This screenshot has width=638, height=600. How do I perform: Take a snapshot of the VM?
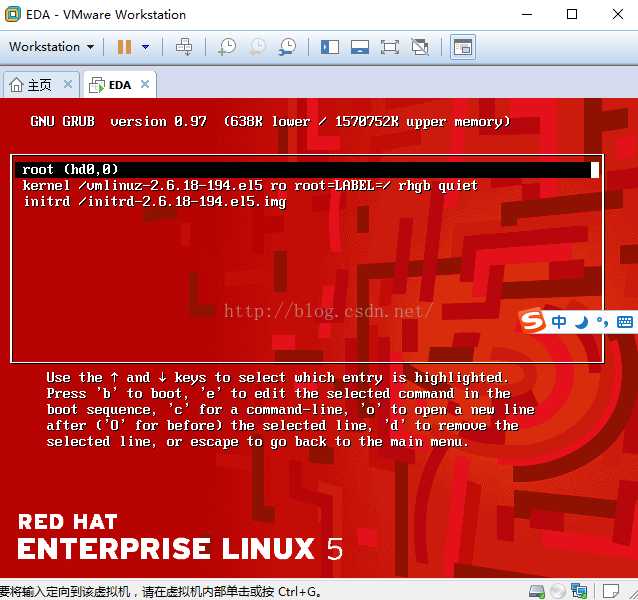[x=227, y=47]
